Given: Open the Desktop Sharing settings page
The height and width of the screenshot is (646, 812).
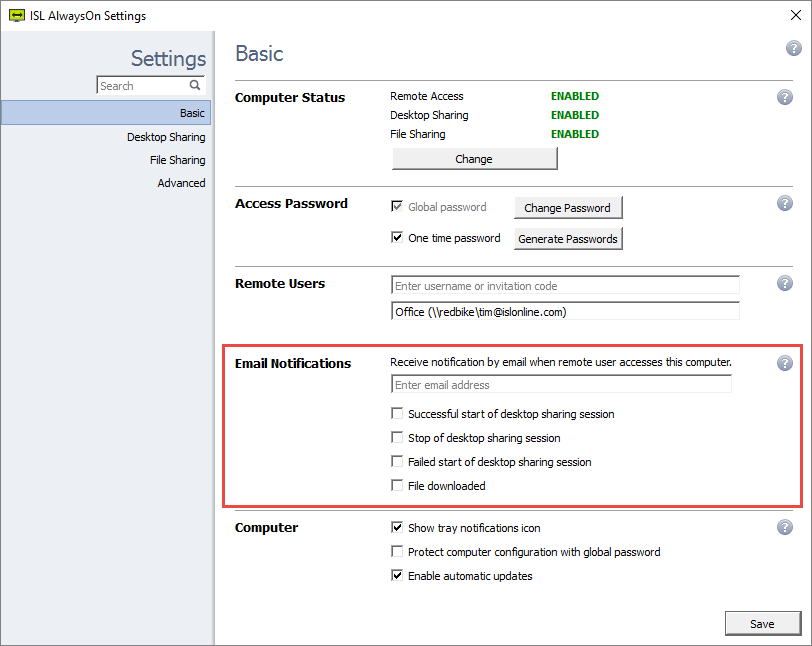Looking at the screenshot, I should (166, 137).
